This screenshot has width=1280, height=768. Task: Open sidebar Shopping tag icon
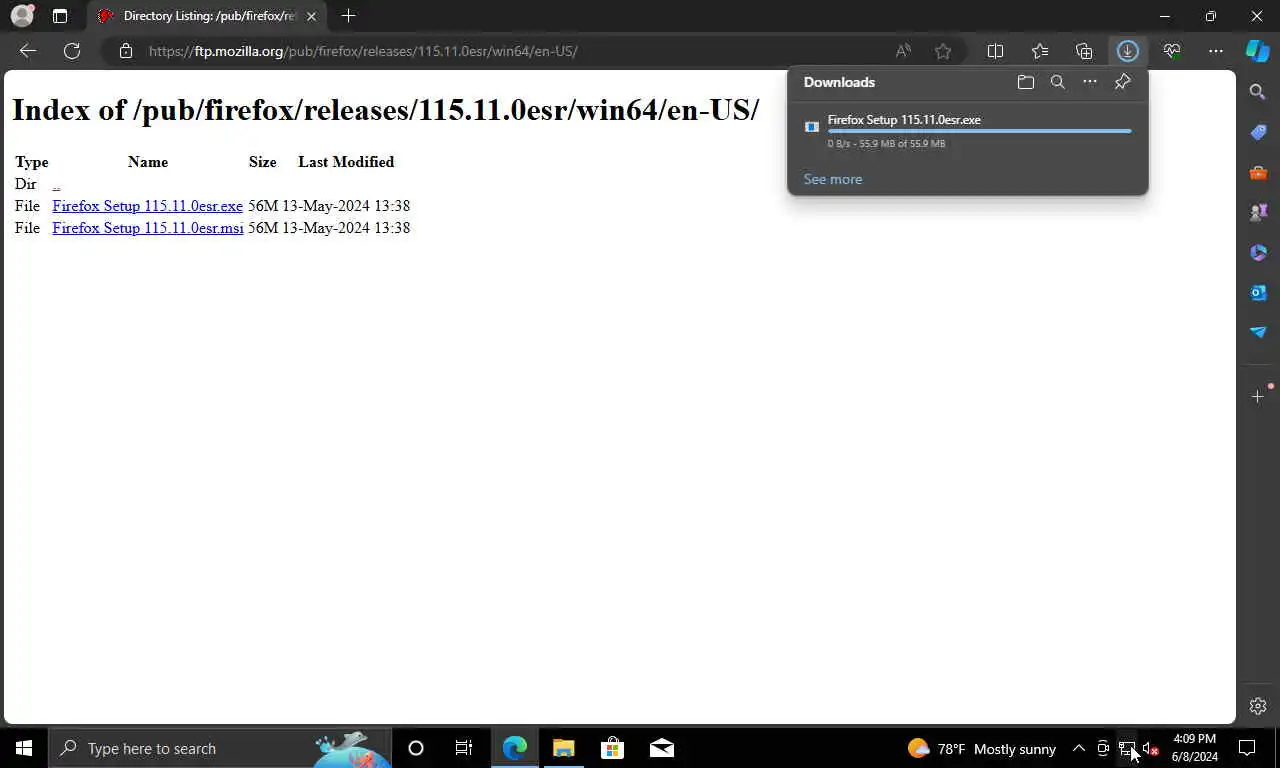click(x=1258, y=132)
